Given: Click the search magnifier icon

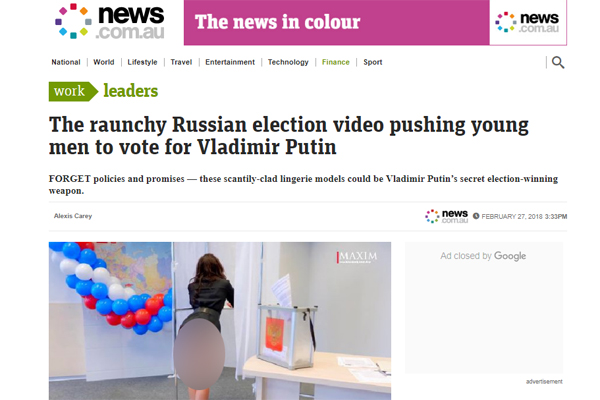Looking at the screenshot, I should [x=558, y=62].
